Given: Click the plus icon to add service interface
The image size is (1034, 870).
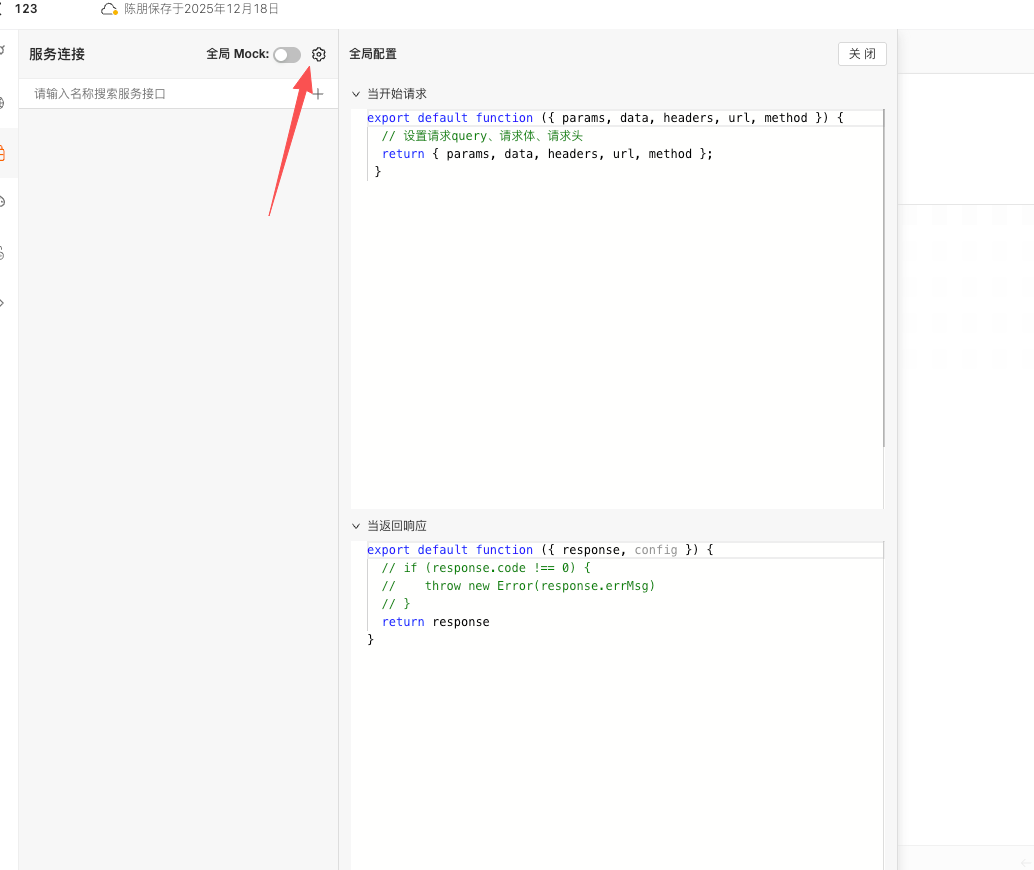Looking at the screenshot, I should coord(318,94).
